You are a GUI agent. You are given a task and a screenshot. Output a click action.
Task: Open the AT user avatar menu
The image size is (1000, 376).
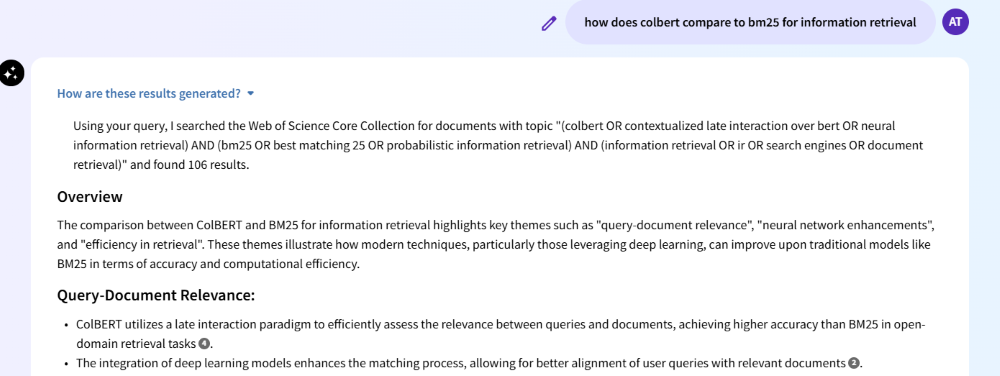click(x=955, y=22)
